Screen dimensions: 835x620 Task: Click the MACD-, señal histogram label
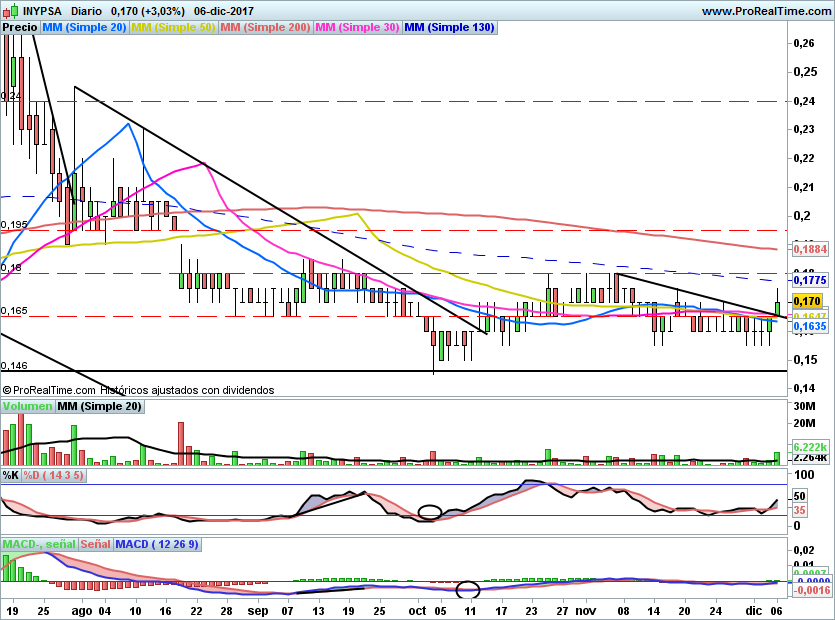coord(39,544)
